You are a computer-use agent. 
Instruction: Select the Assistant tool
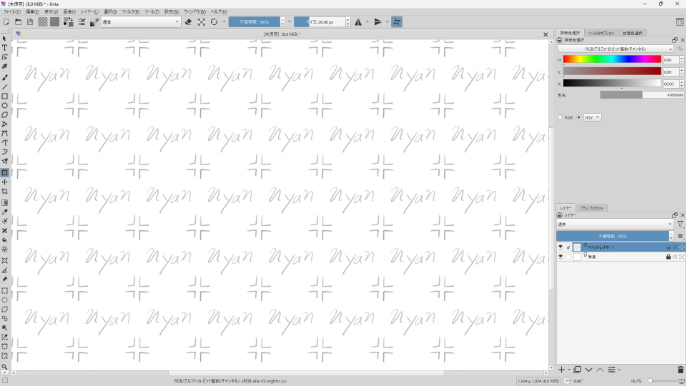click(4, 260)
